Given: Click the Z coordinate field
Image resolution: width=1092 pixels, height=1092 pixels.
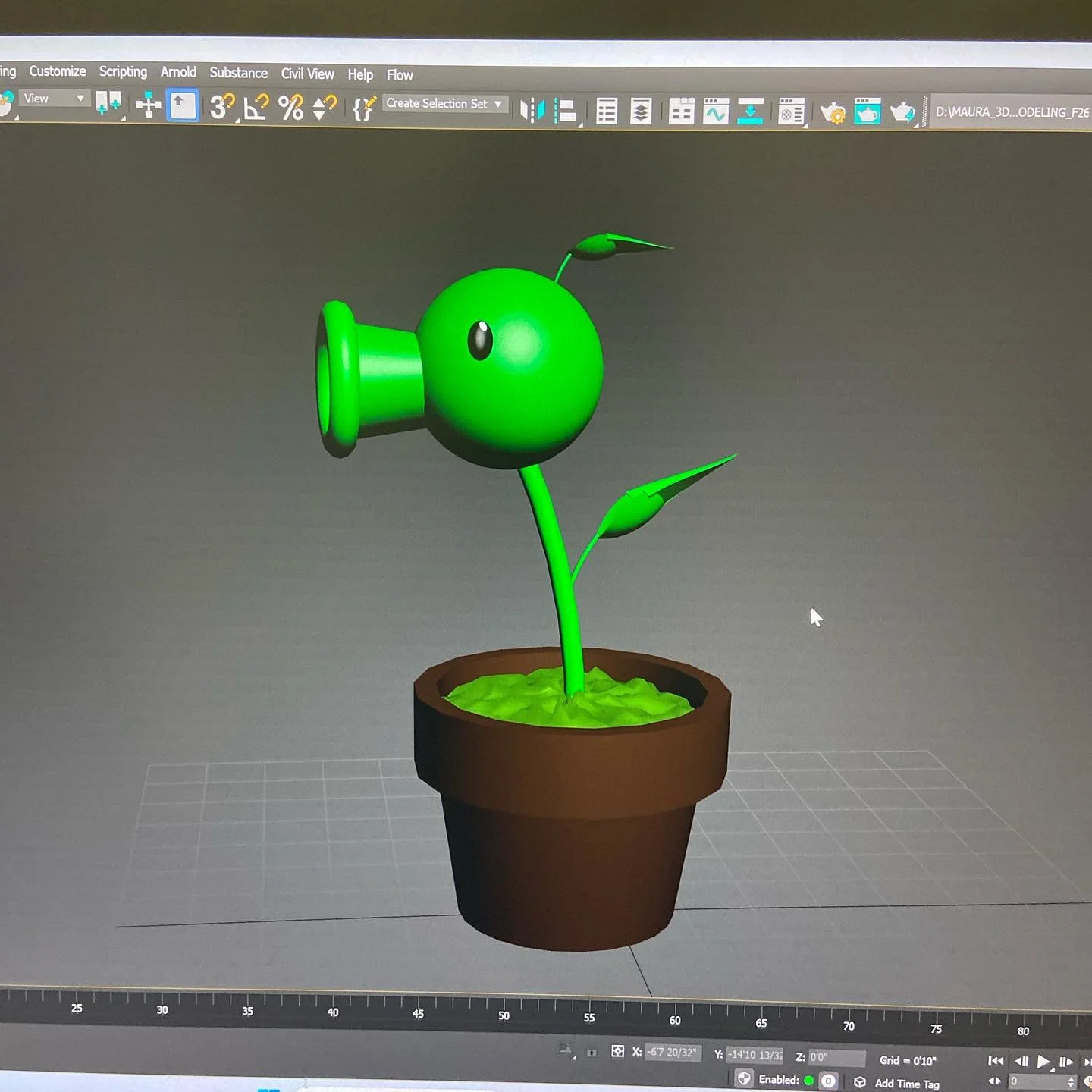Looking at the screenshot, I should 836,1057.
